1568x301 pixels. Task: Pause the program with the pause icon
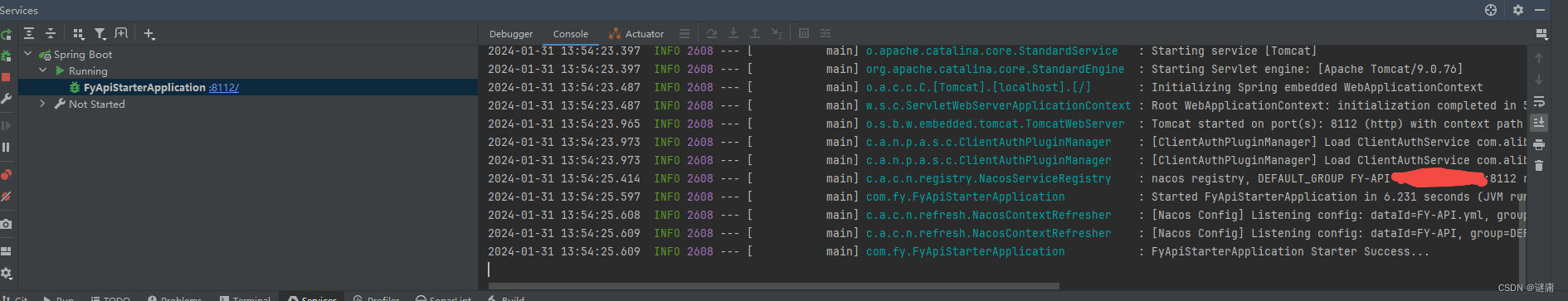pos(6,147)
